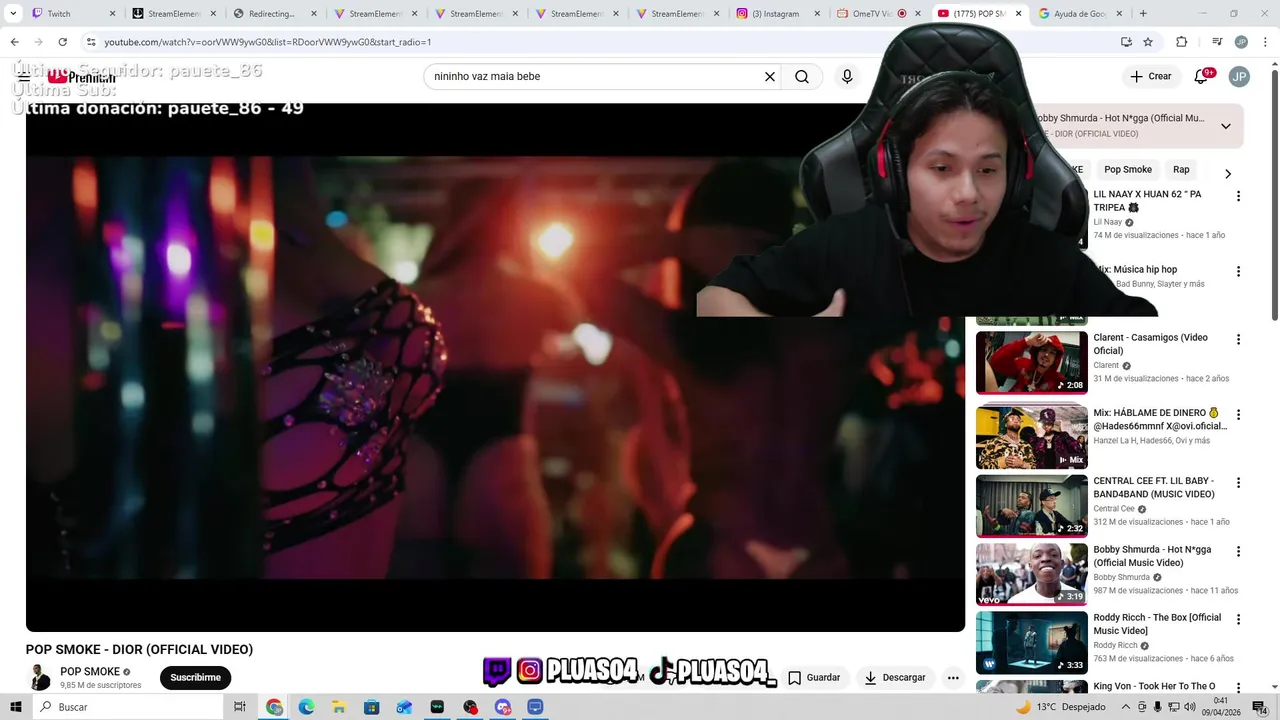Screen dimensions: 1280x720
Task: Go back with the Chrome back arrow
Action: tap(15, 42)
